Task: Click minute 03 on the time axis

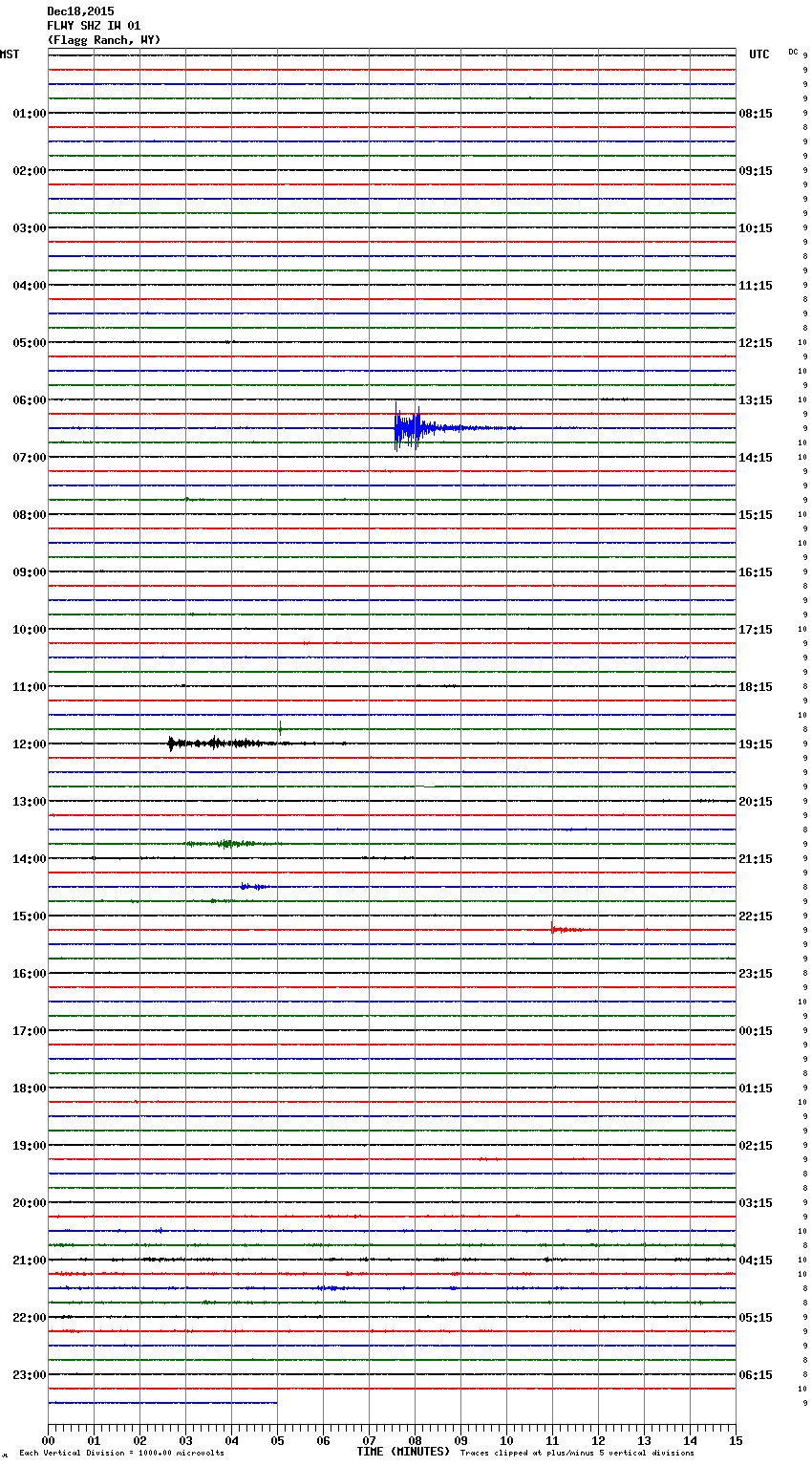Action: coord(185,1441)
